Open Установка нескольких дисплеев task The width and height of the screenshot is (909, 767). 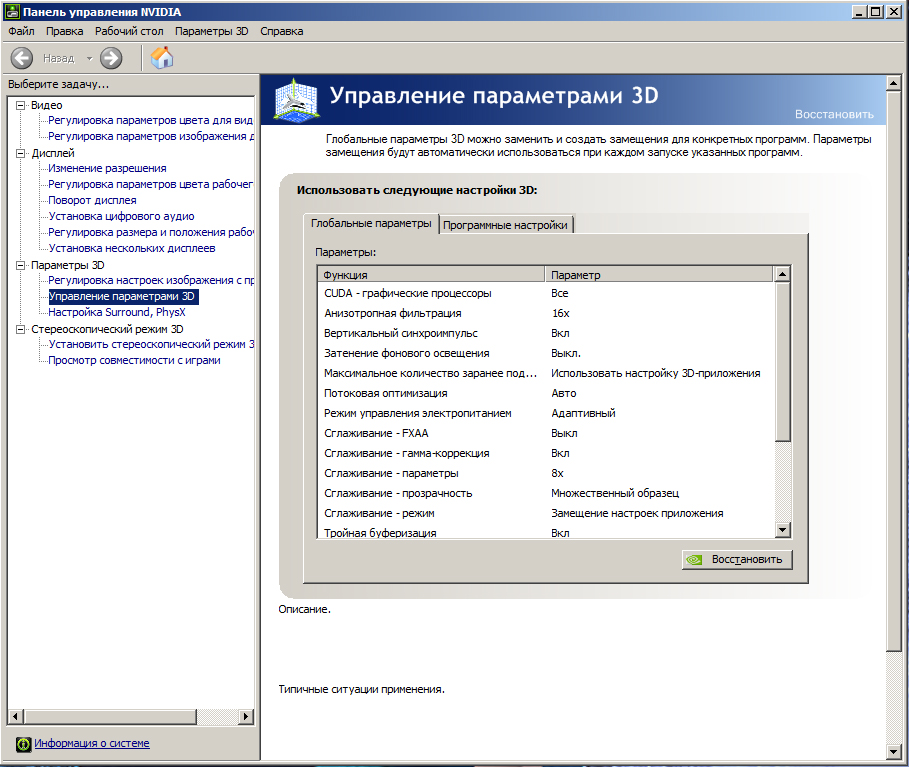pos(132,248)
